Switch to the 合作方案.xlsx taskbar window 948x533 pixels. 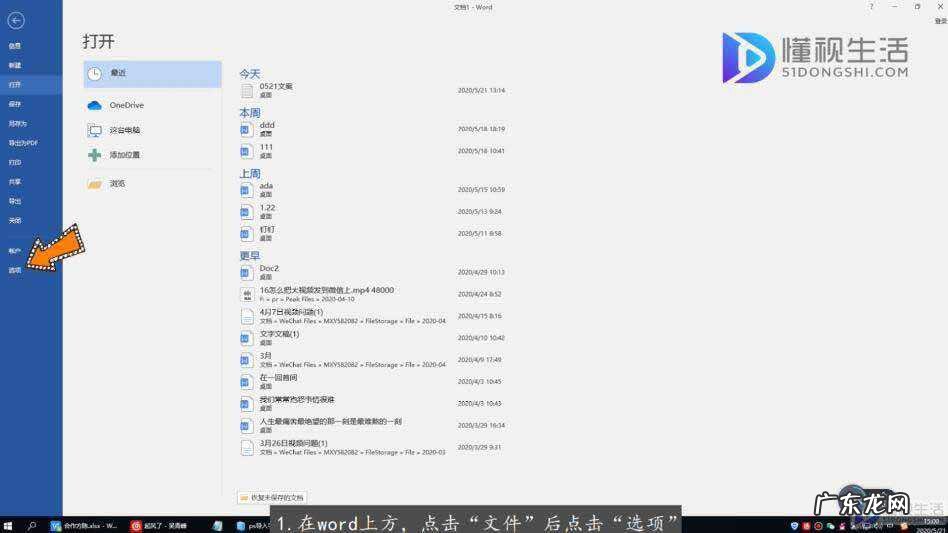click(83, 526)
